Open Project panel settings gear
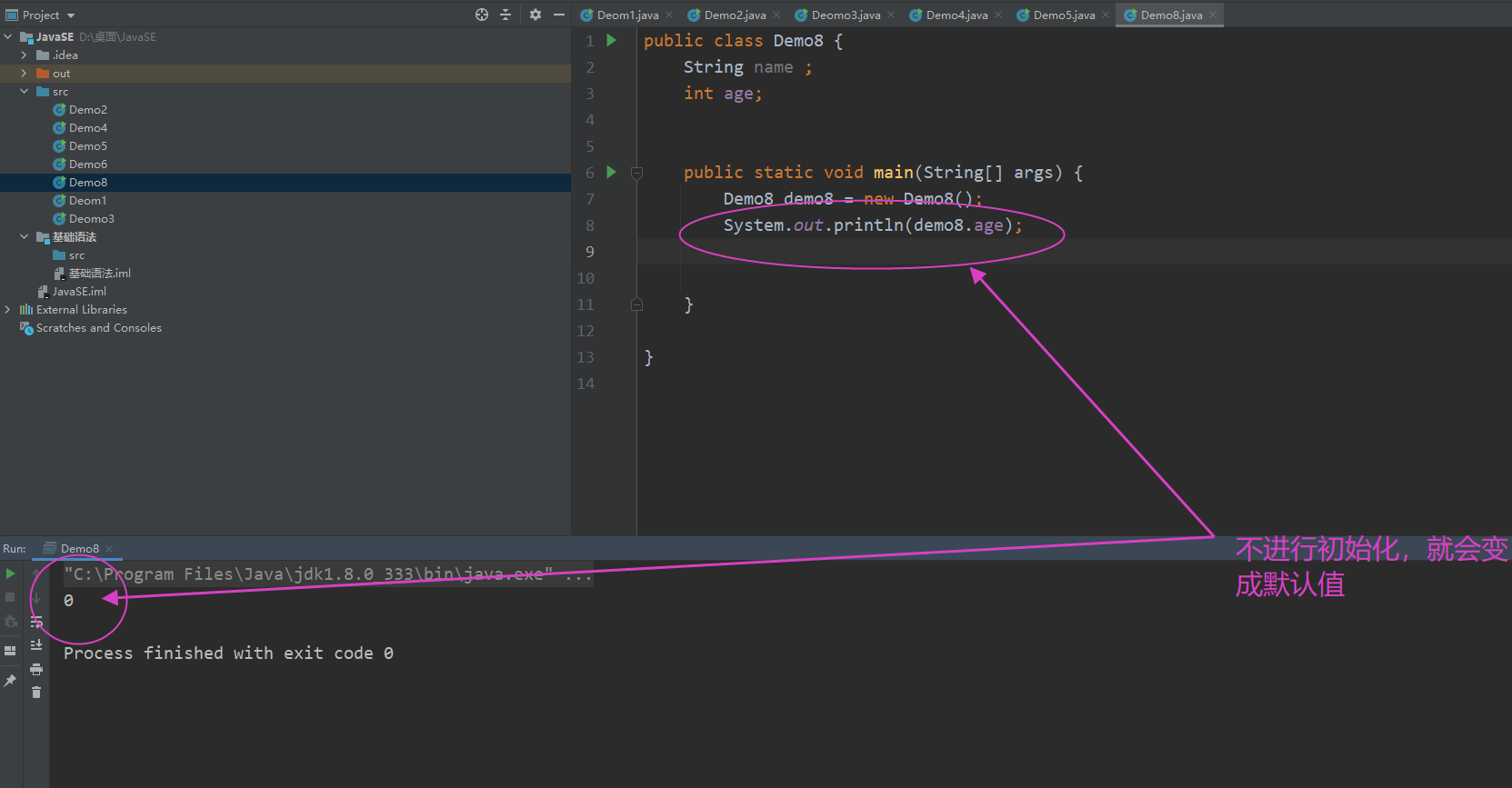The width and height of the screenshot is (1512, 788). click(x=536, y=15)
